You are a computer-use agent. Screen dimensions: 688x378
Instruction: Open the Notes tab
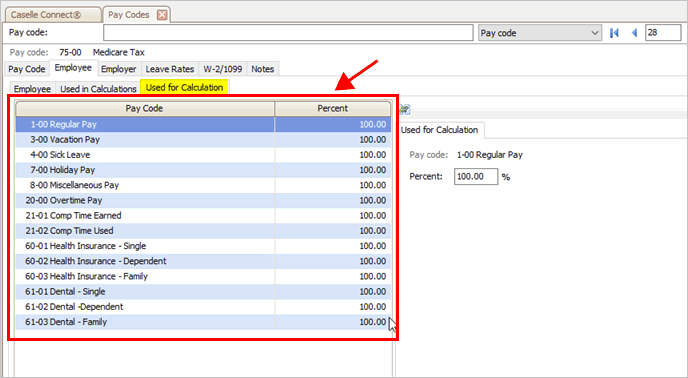click(x=262, y=69)
